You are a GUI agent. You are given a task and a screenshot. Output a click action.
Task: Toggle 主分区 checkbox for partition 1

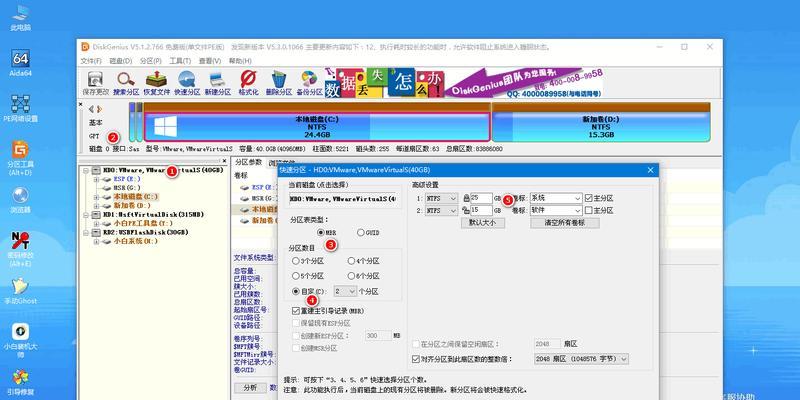(x=588, y=198)
